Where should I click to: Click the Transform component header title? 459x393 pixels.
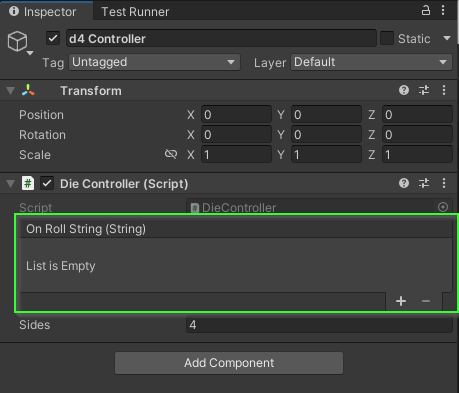[91, 91]
